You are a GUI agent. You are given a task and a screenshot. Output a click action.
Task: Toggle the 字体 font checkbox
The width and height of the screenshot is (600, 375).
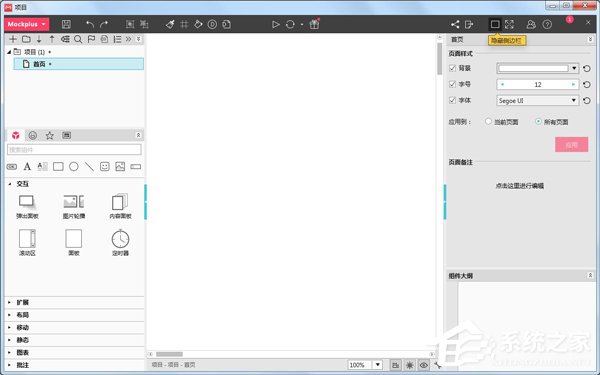(452, 100)
